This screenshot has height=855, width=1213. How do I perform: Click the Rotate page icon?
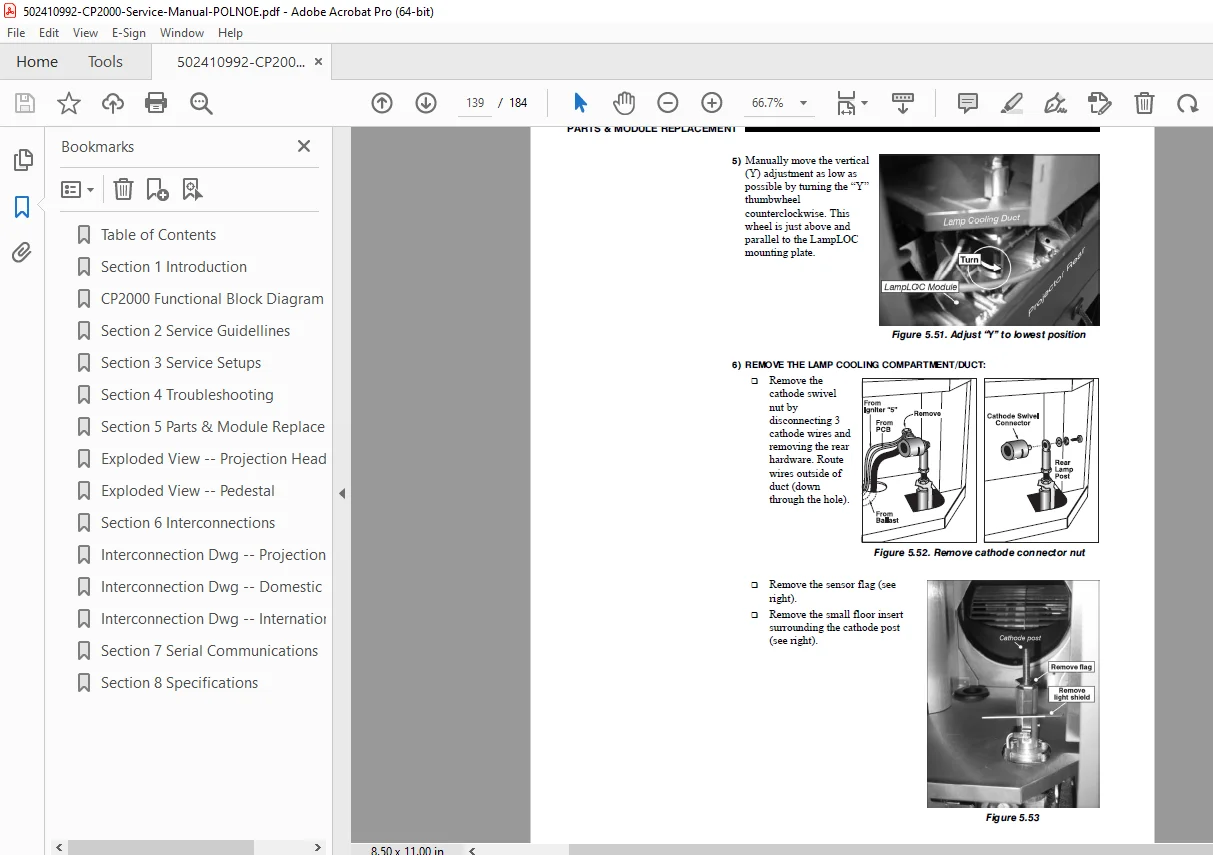coord(1187,103)
